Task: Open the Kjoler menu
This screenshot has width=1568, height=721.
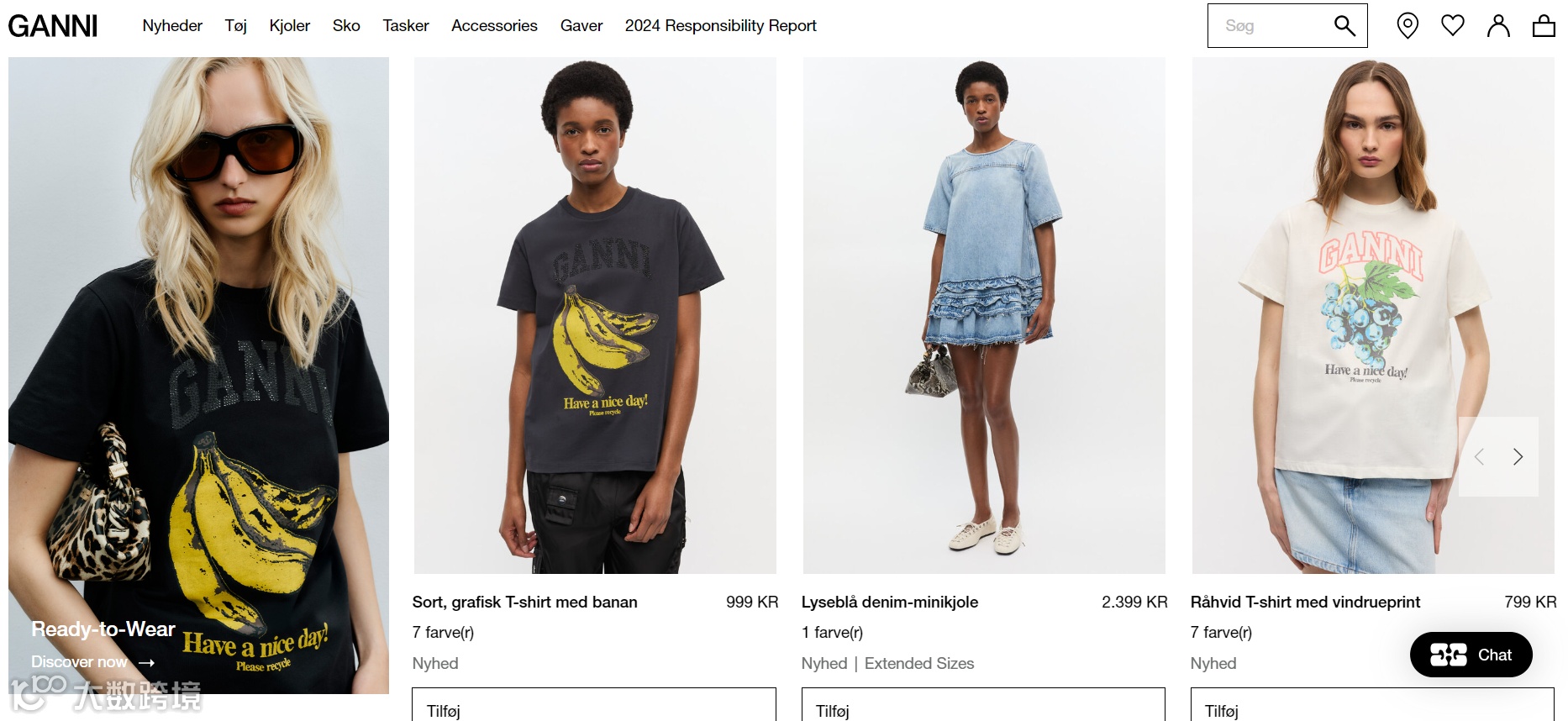Action: coord(290,26)
